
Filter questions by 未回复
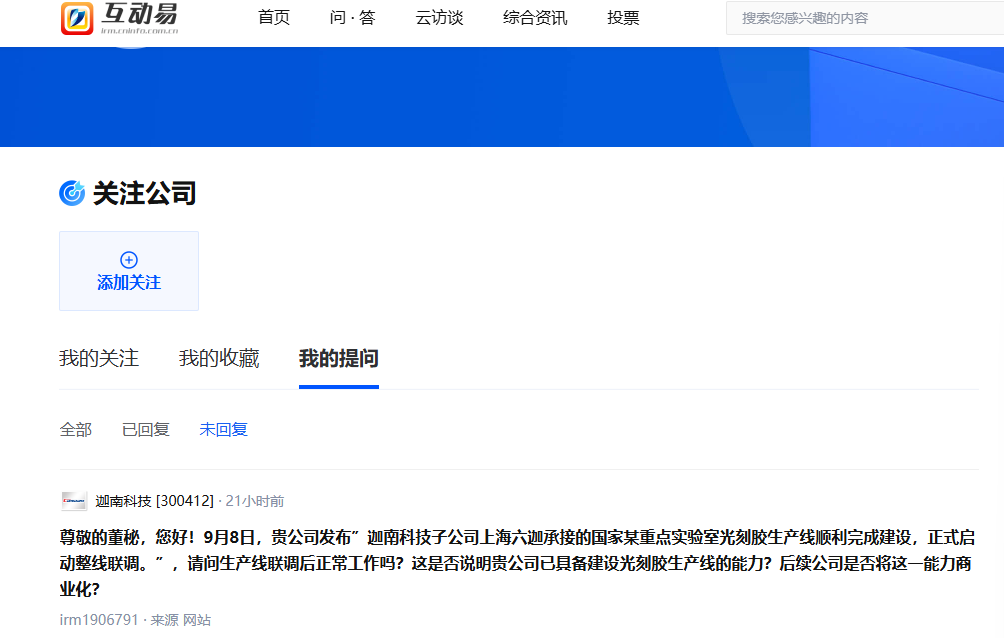point(223,429)
